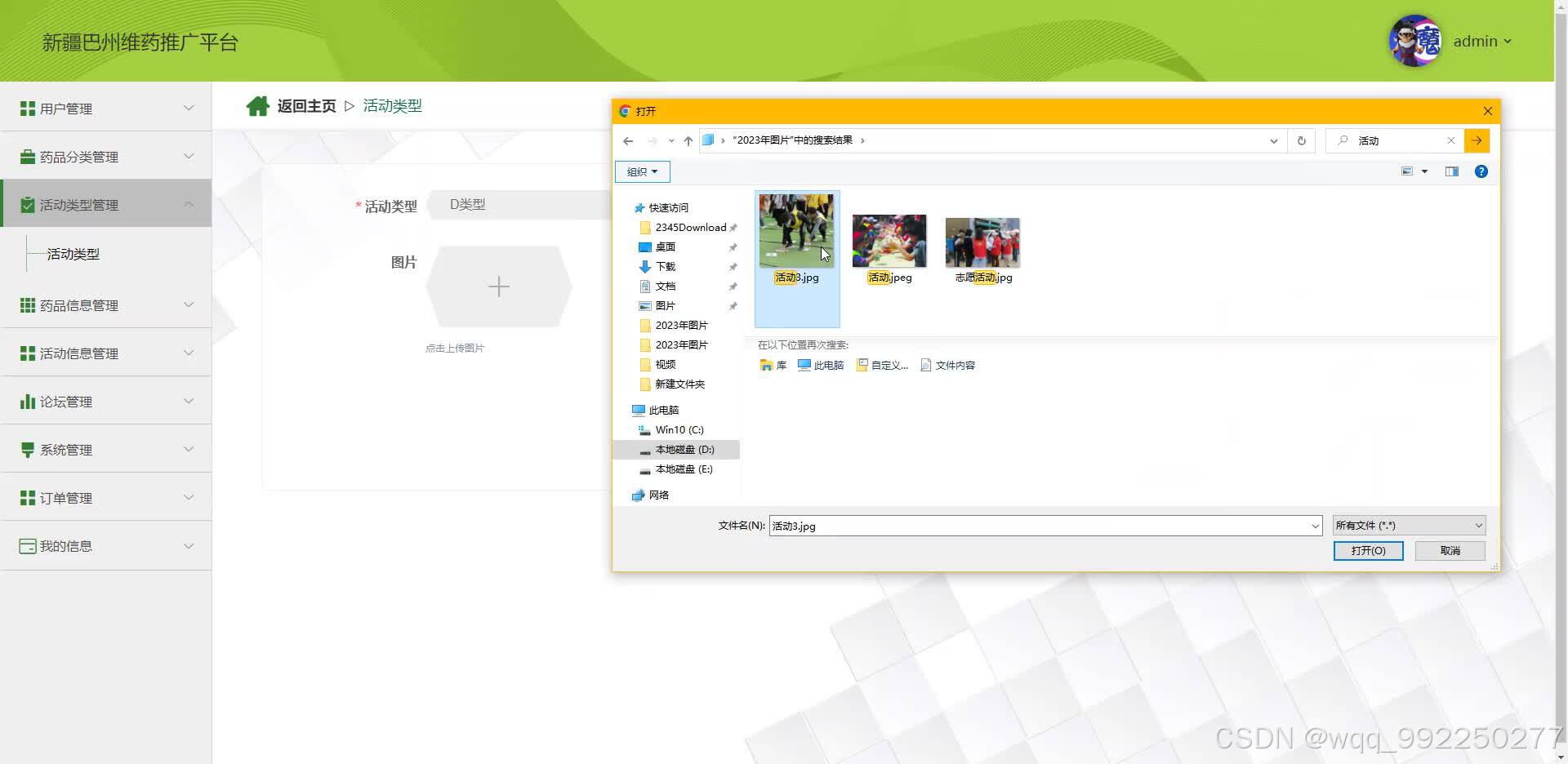Open the 组织 dropdown menu
This screenshot has width=1568, height=764.
point(642,171)
